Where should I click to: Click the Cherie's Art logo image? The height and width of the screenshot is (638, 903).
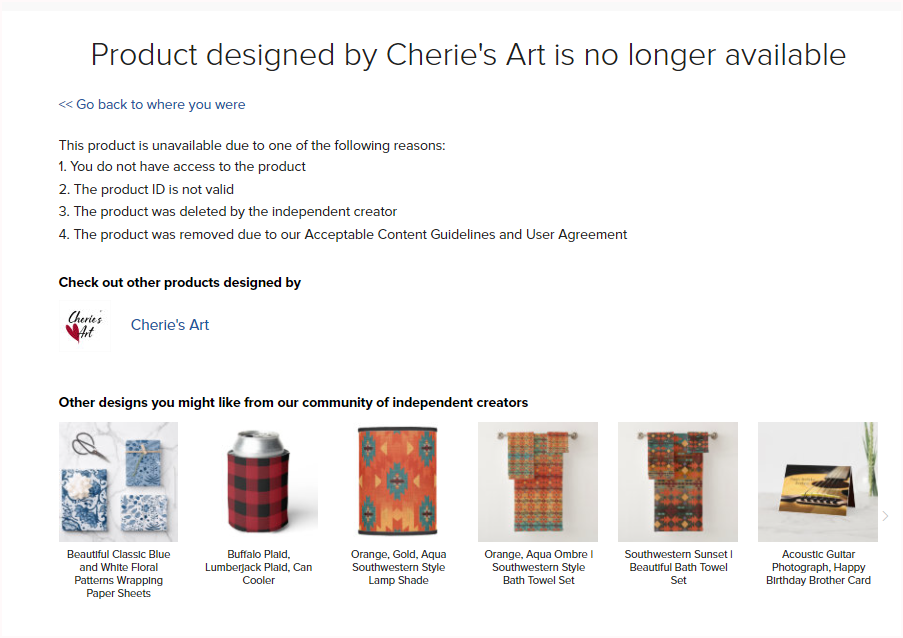pyautogui.click(x=85, y=325)
